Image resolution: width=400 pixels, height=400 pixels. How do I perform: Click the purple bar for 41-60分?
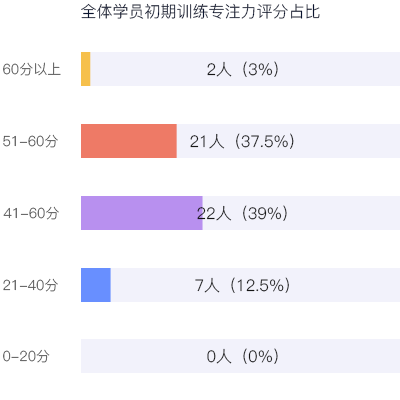tap(142, 213)
